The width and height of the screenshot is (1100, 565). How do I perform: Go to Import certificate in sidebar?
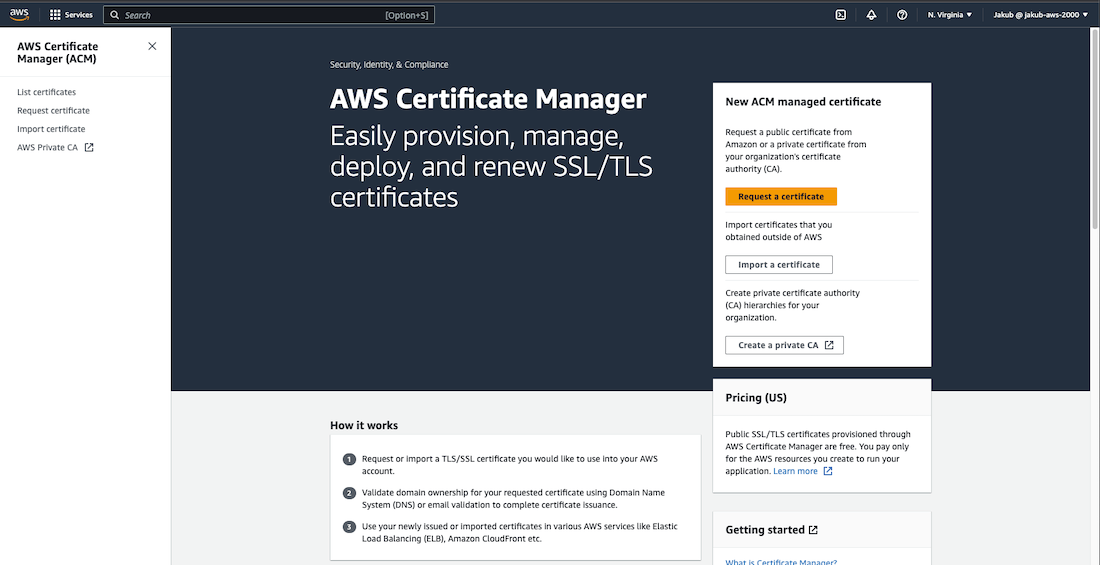coord(51,129)
